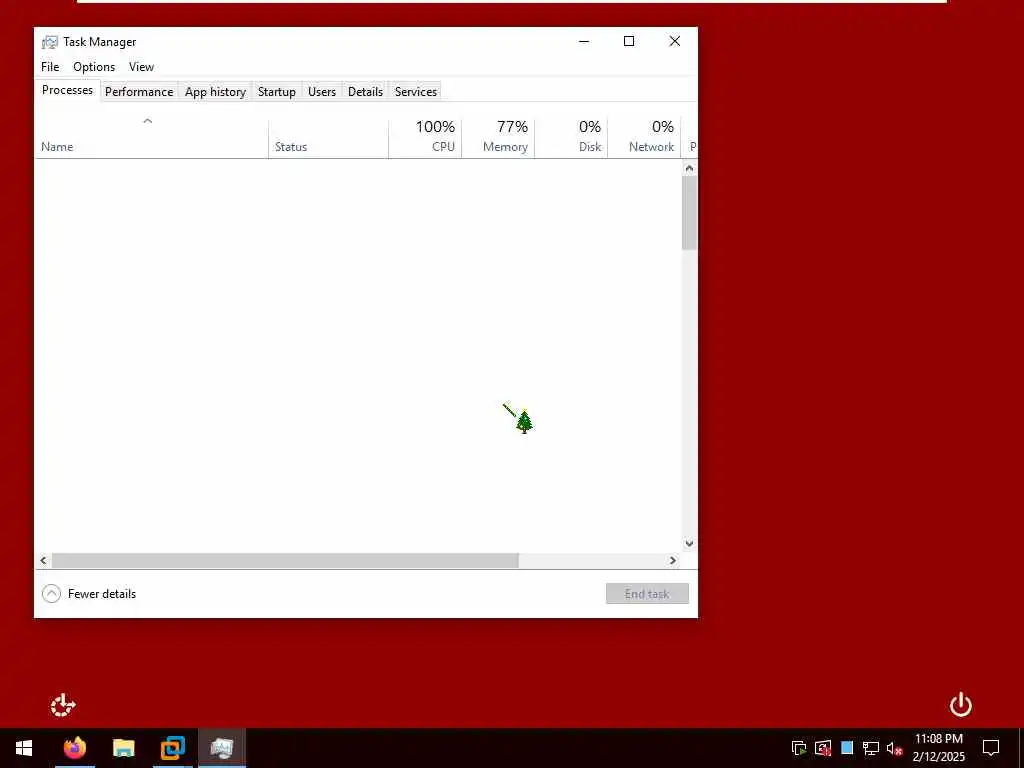This screenshot has width=1024, height=768.
Task: Click the horizontal scrollbar thumb
Action: [x=285, y=560]
